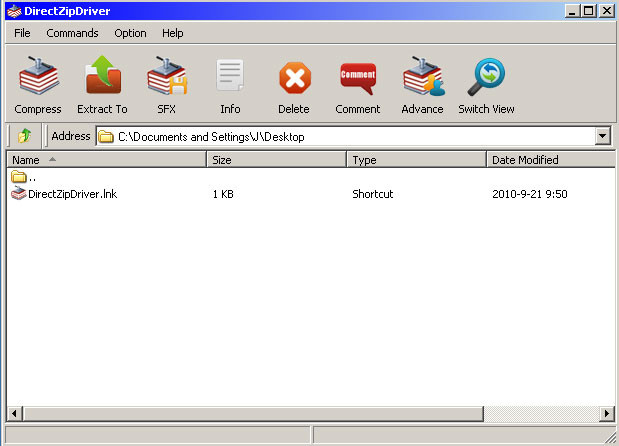Sort by Date Modified column header

[551, 160]
